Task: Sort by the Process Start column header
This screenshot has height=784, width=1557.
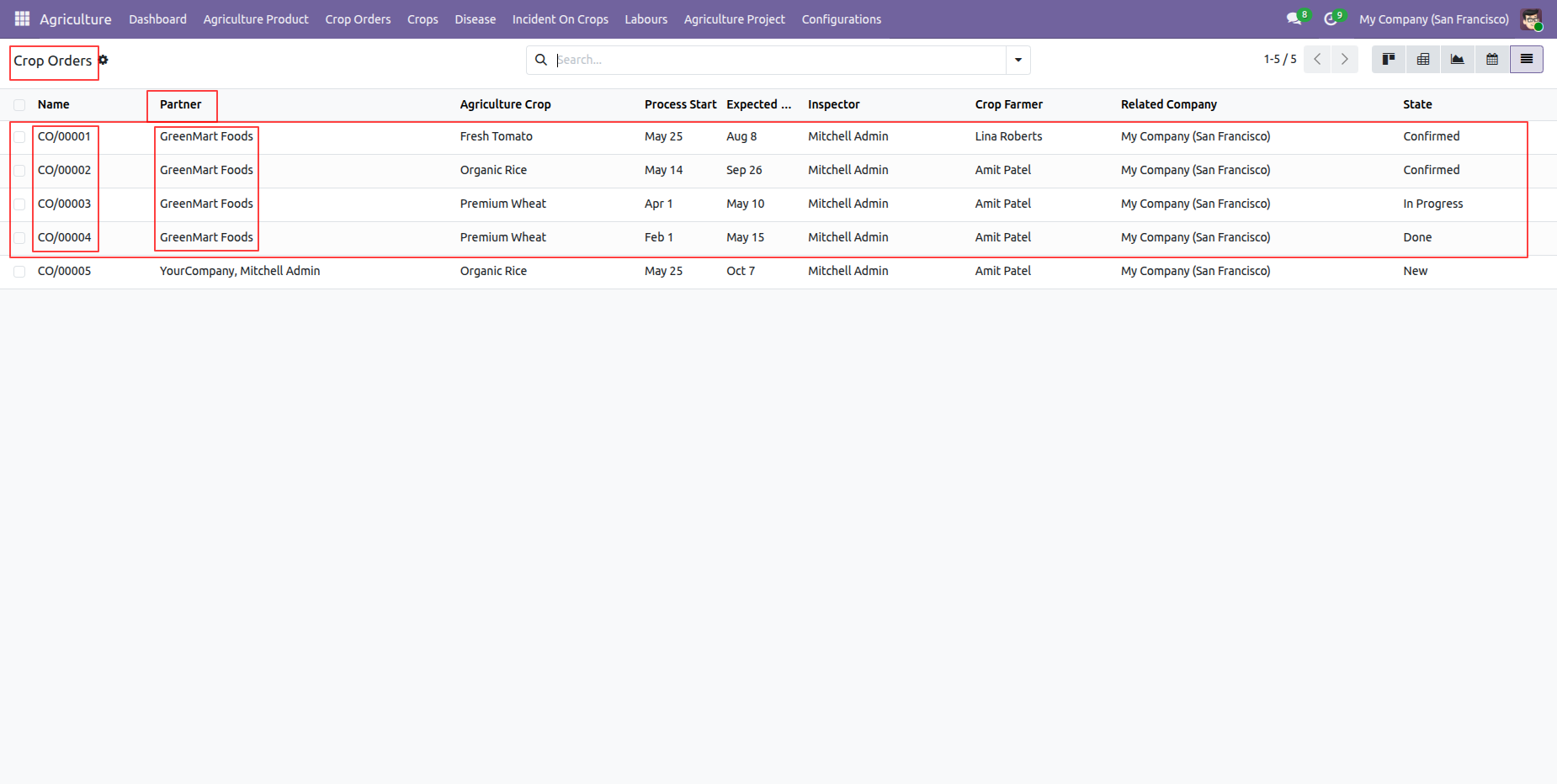Action: click(680, 104)
